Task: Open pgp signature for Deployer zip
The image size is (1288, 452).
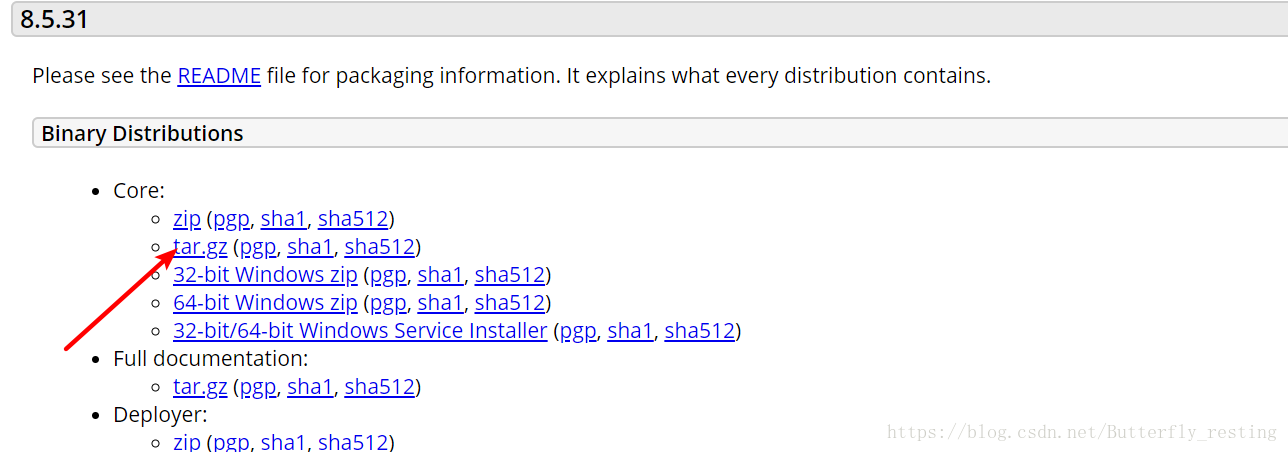Action: pos(230,442)
